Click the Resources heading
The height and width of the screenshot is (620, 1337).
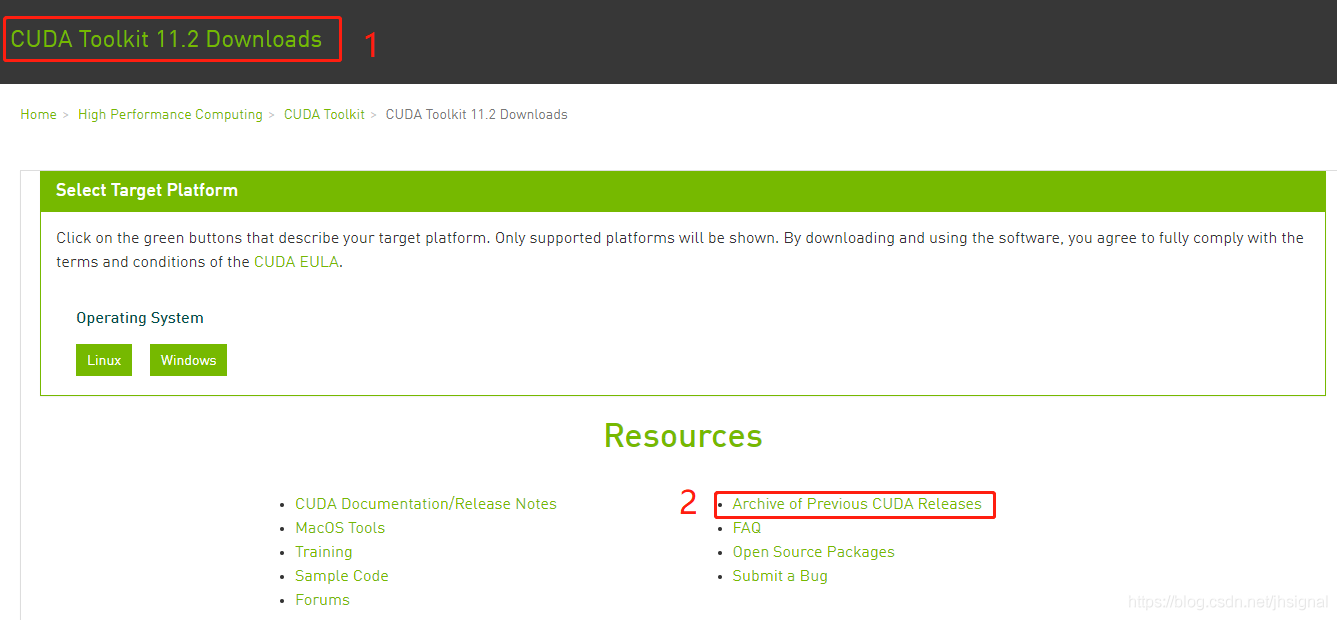[683, 436]
